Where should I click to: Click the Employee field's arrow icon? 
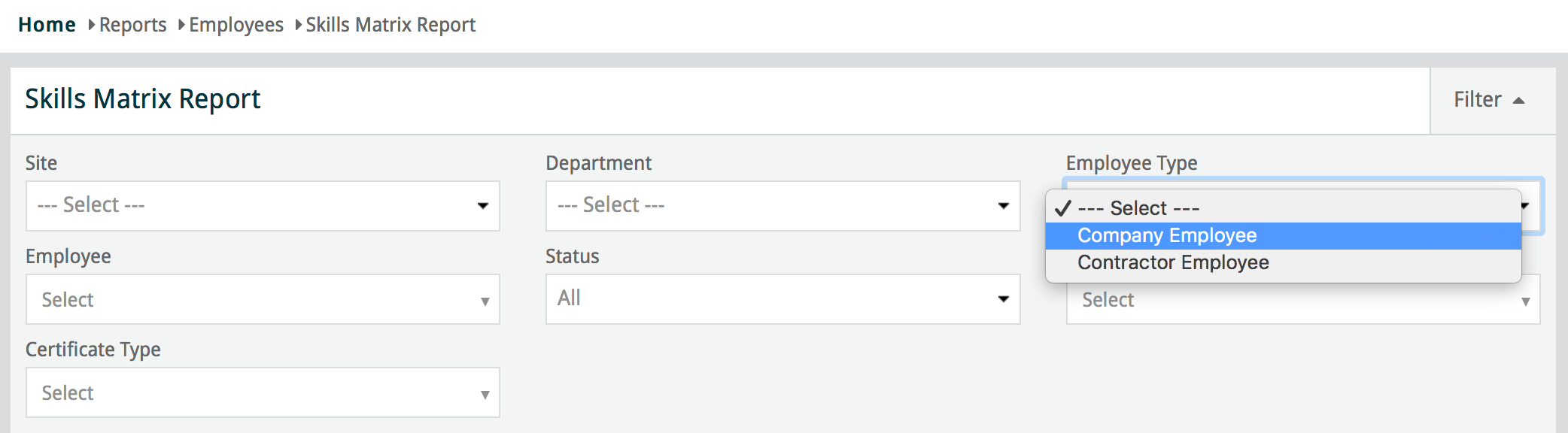pyautogui.click(x=485, y=301)
